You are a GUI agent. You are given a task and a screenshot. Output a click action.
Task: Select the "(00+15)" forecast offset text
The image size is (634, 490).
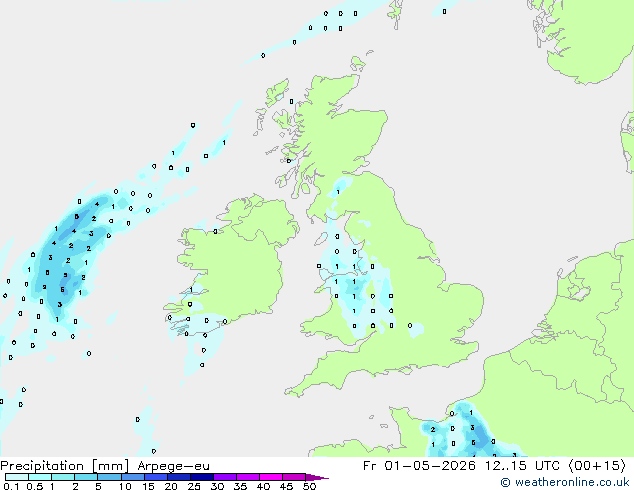pos(597,465)
